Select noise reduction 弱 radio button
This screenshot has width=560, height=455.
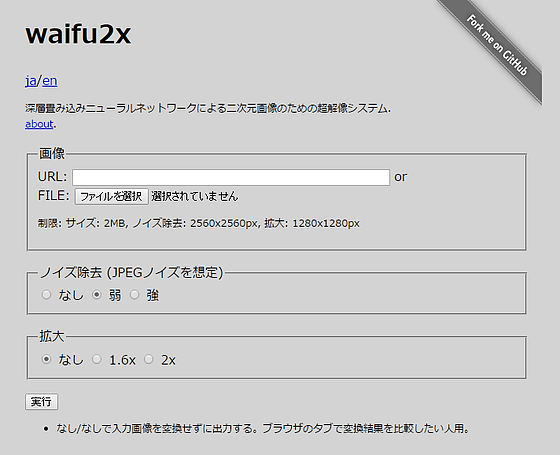coord(97,295)
